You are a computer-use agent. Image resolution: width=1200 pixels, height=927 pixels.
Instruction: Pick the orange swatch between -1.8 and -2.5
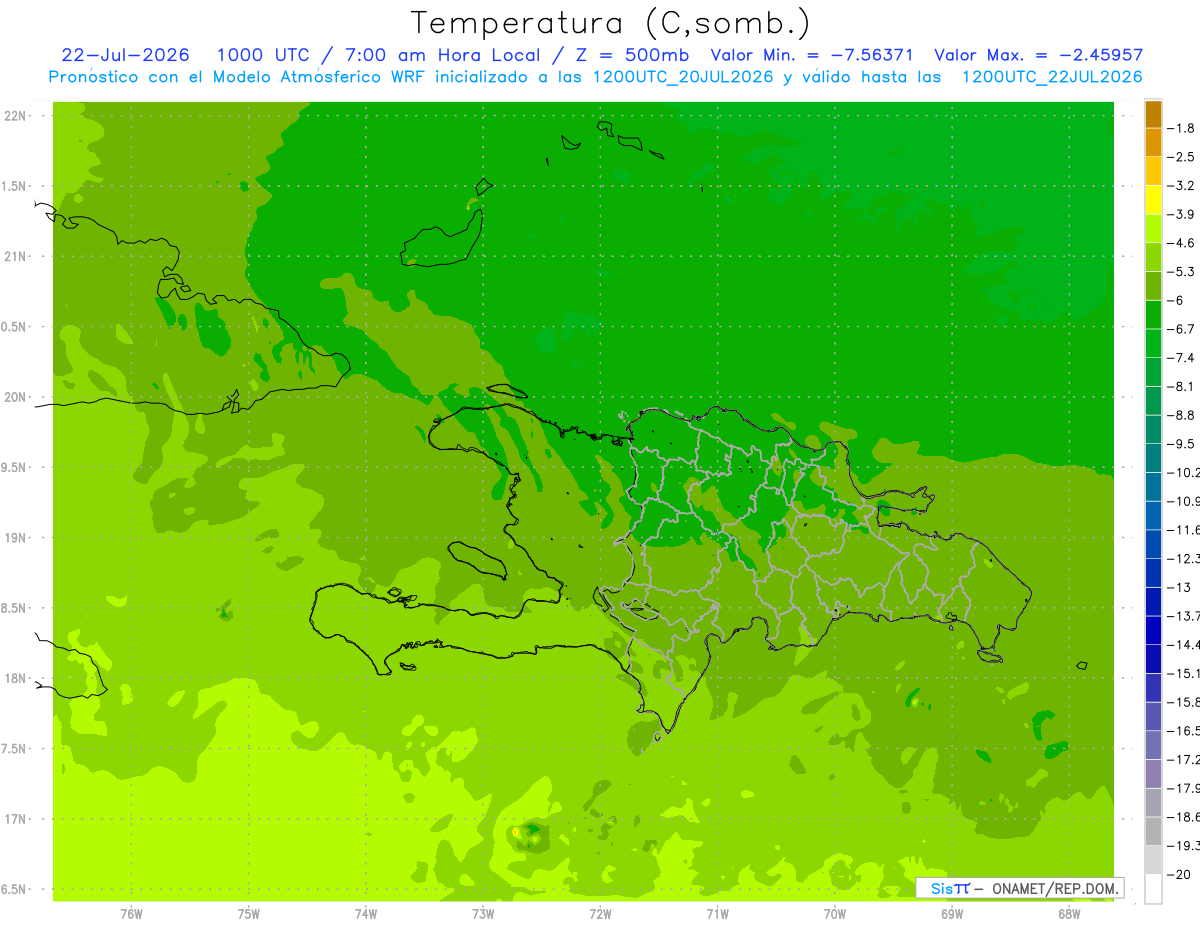pos(1153,143)
